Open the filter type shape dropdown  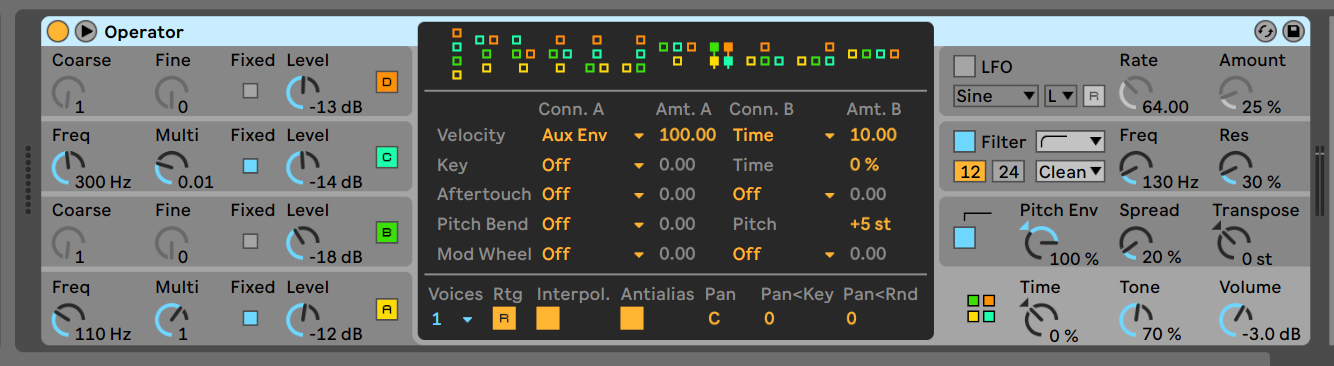point(1070,142)
